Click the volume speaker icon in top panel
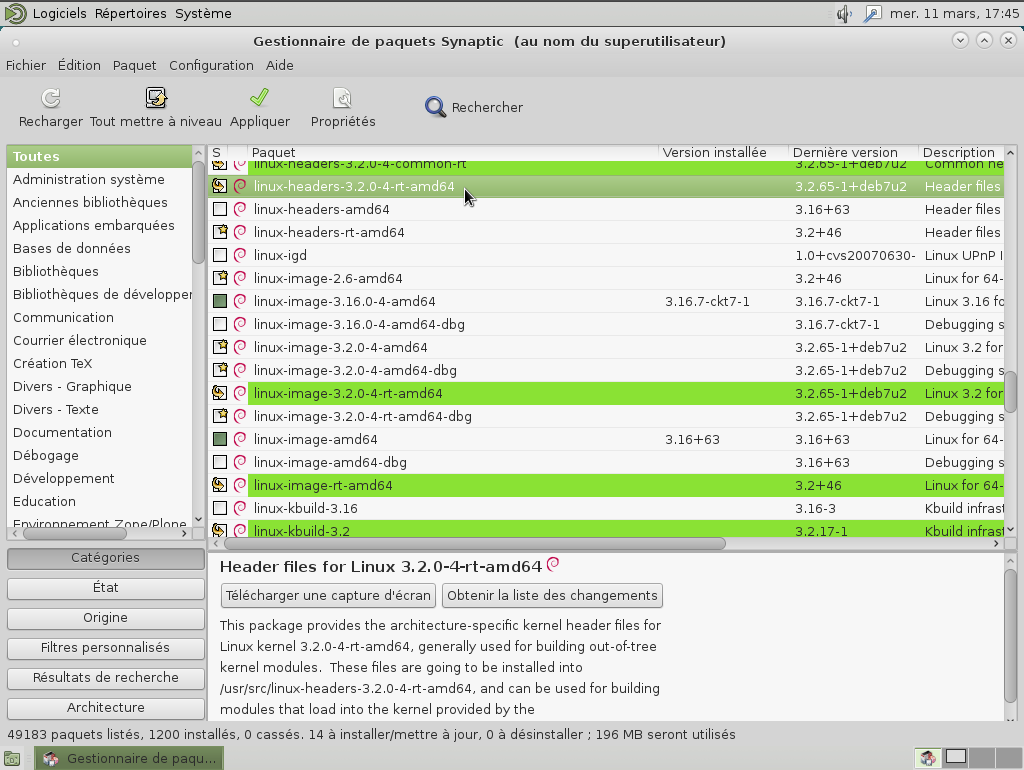Screen dimensions: 1024x770 click(x=844, y=14)
